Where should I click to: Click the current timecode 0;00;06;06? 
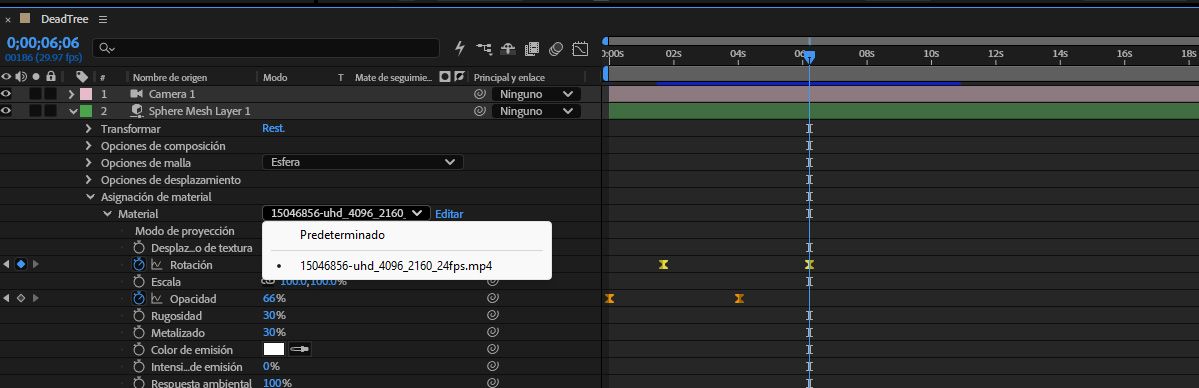pos(43,43)
